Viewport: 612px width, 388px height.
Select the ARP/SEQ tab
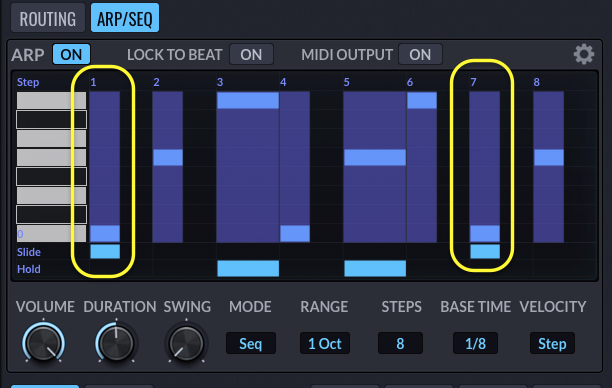tap(125, 18)
